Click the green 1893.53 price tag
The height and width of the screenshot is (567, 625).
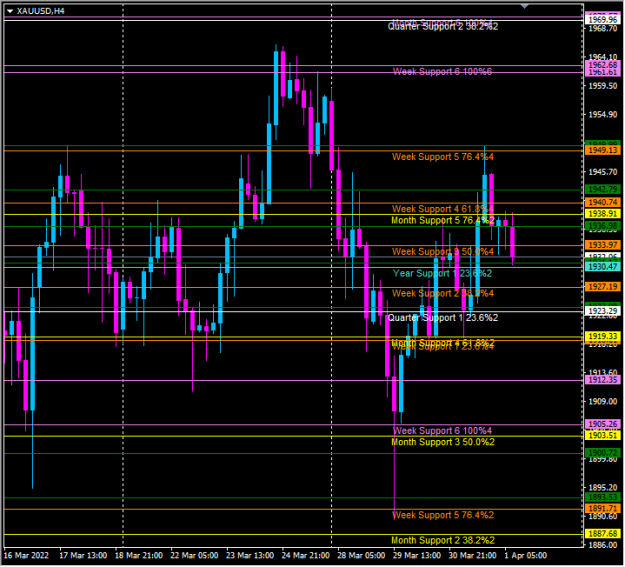(x=603, y=498)
